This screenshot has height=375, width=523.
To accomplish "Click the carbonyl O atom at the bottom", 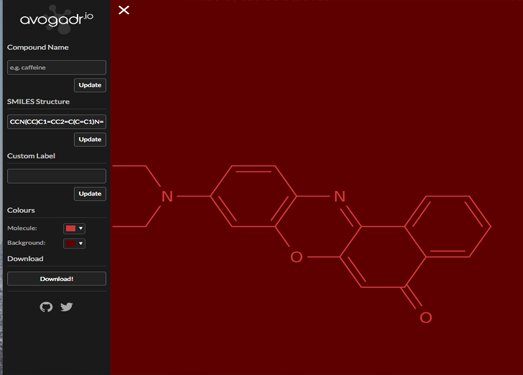I will click(426, 317).
